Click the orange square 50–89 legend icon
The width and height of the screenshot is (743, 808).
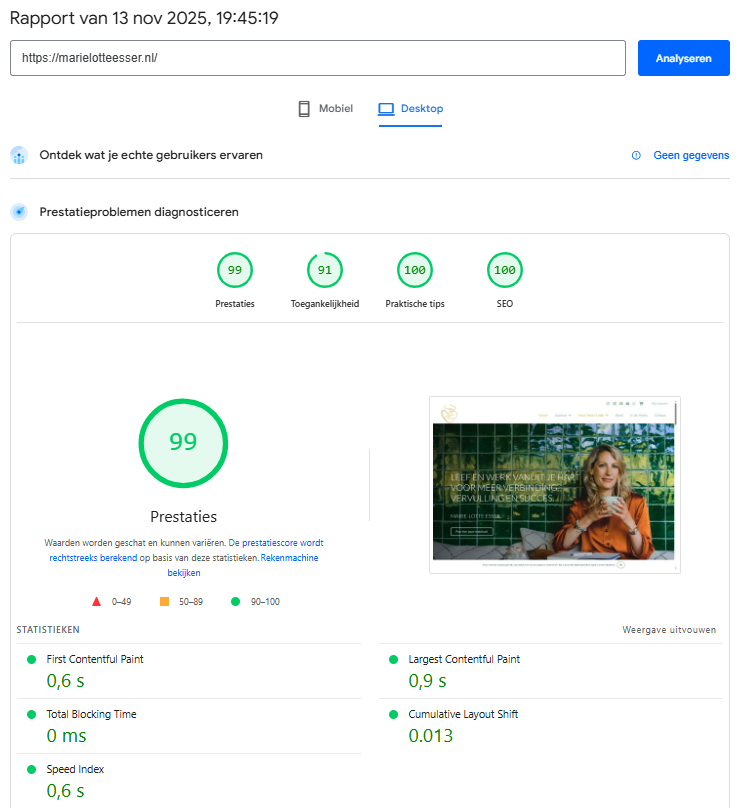coord(164,602)
